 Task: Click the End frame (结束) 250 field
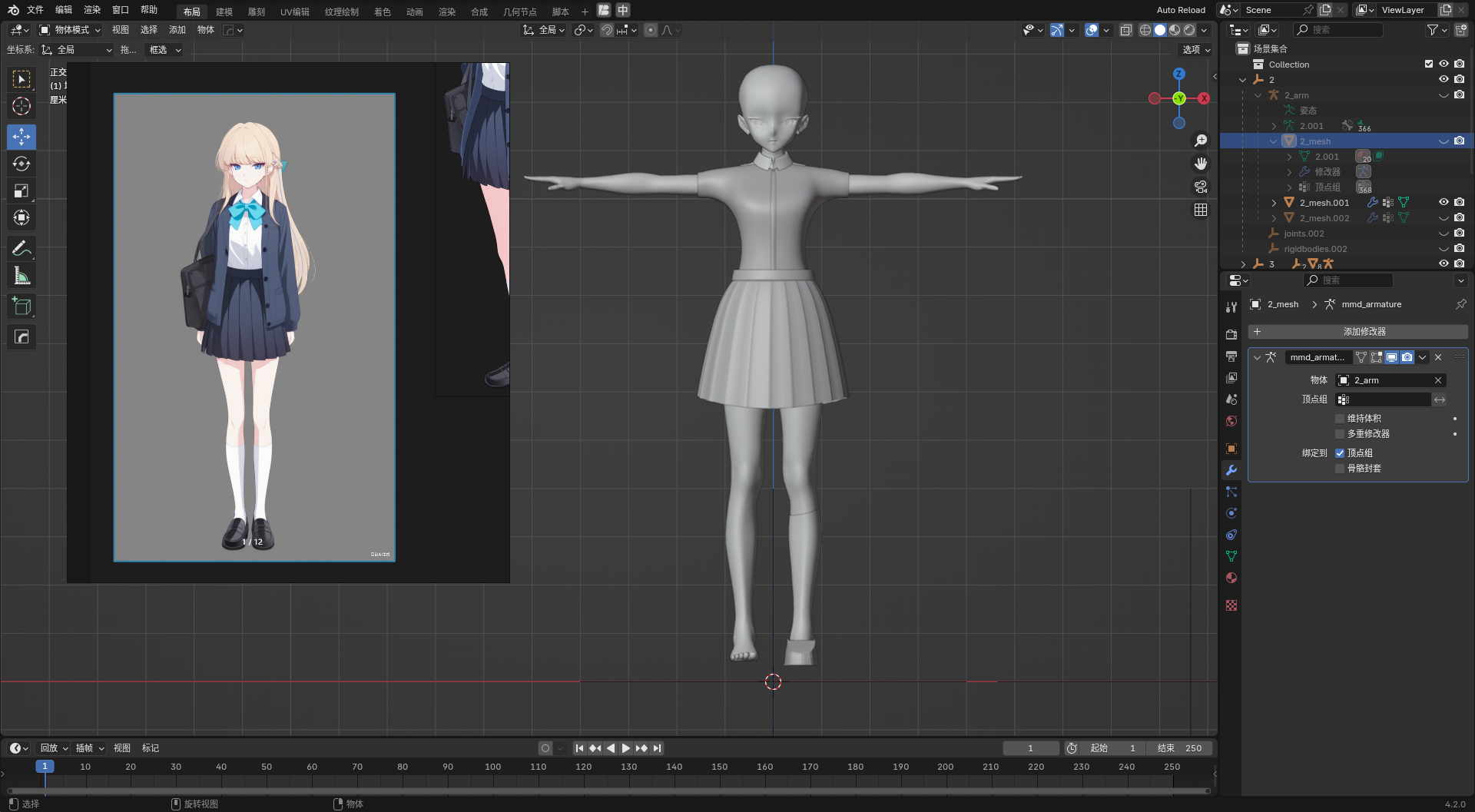point(1180,748)
